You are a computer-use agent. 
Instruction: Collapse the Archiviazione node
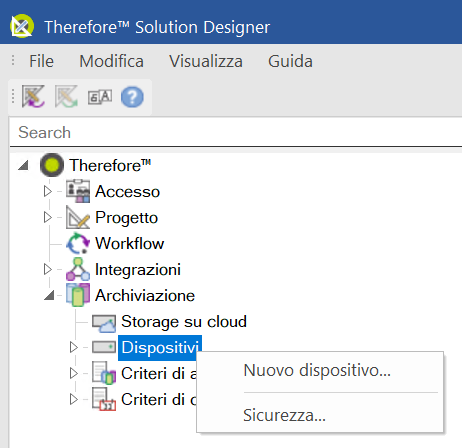tap(49, 295)
